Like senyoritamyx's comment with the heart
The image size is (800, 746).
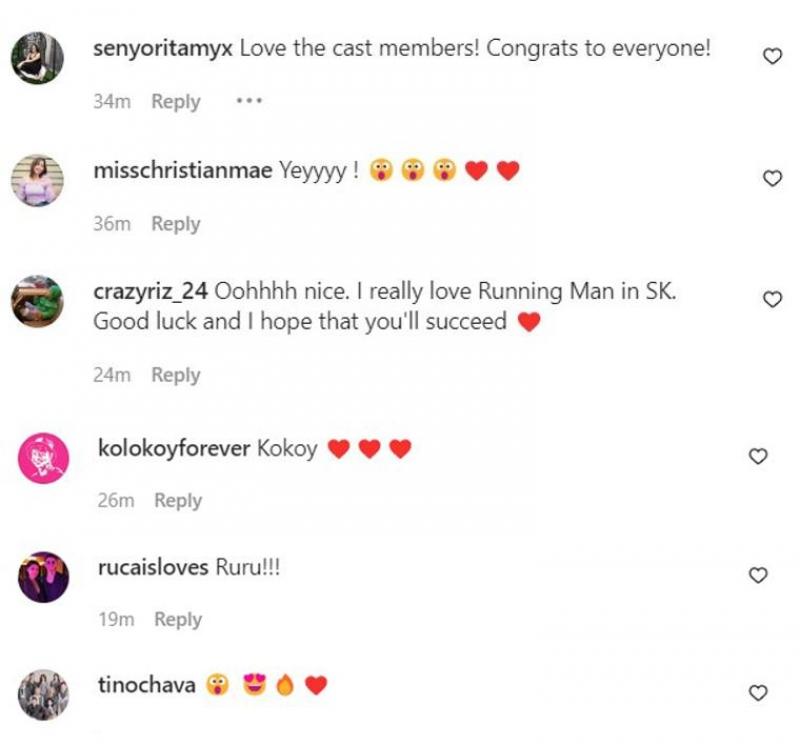pyautogui.click(x=772, y=57)
